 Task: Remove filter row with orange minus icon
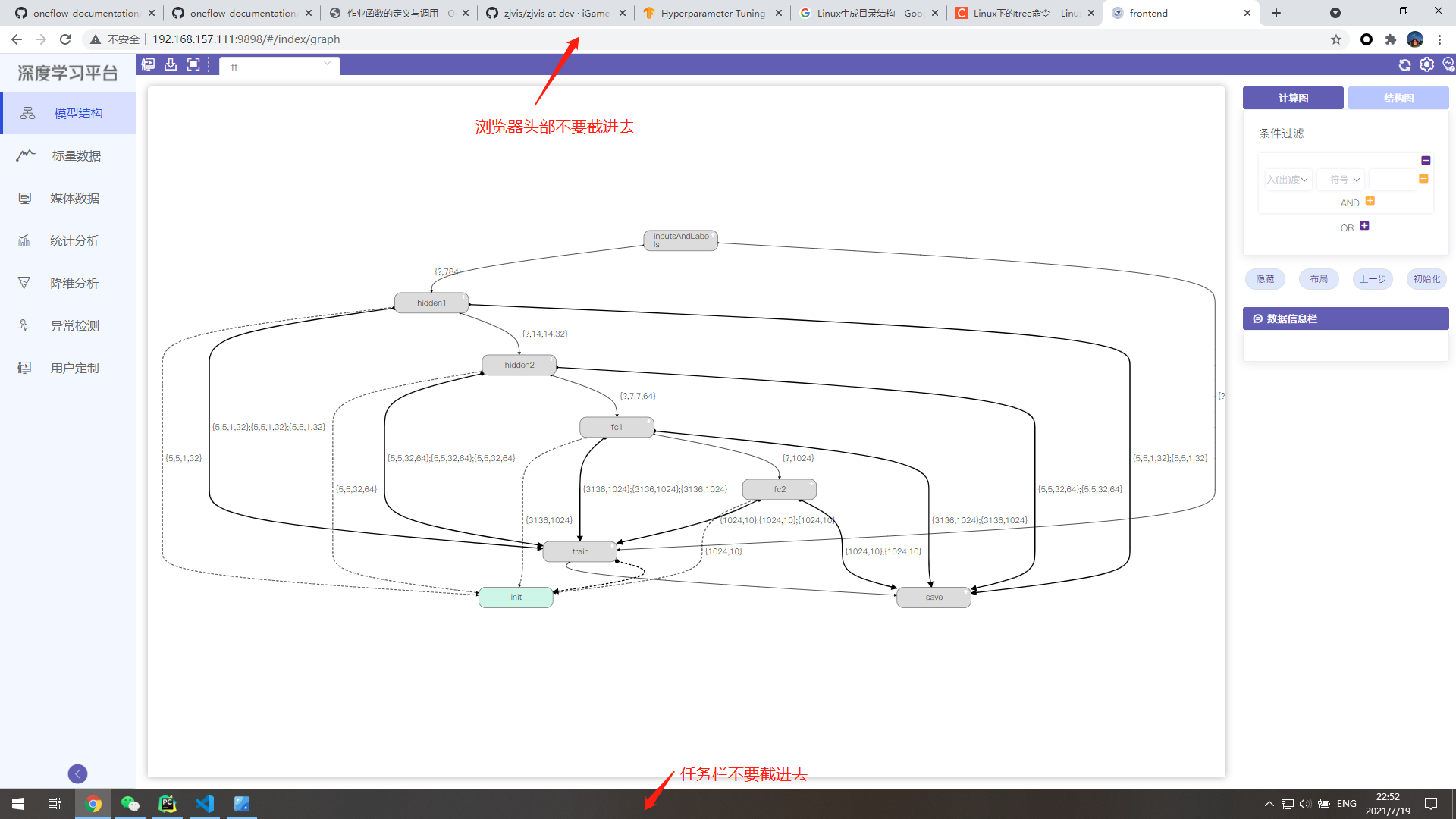(1423, 179)
